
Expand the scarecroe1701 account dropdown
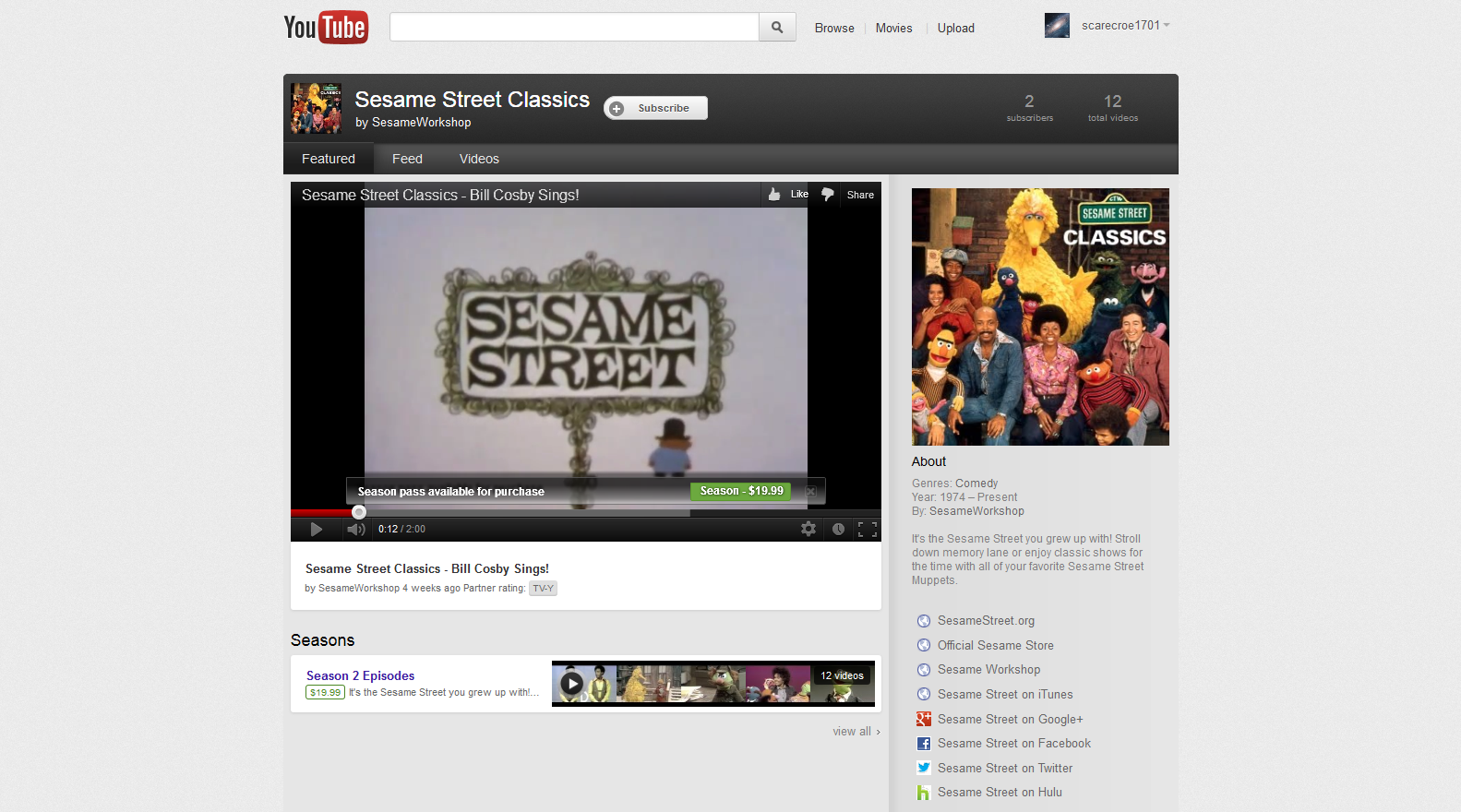(x=1167, y=25)
